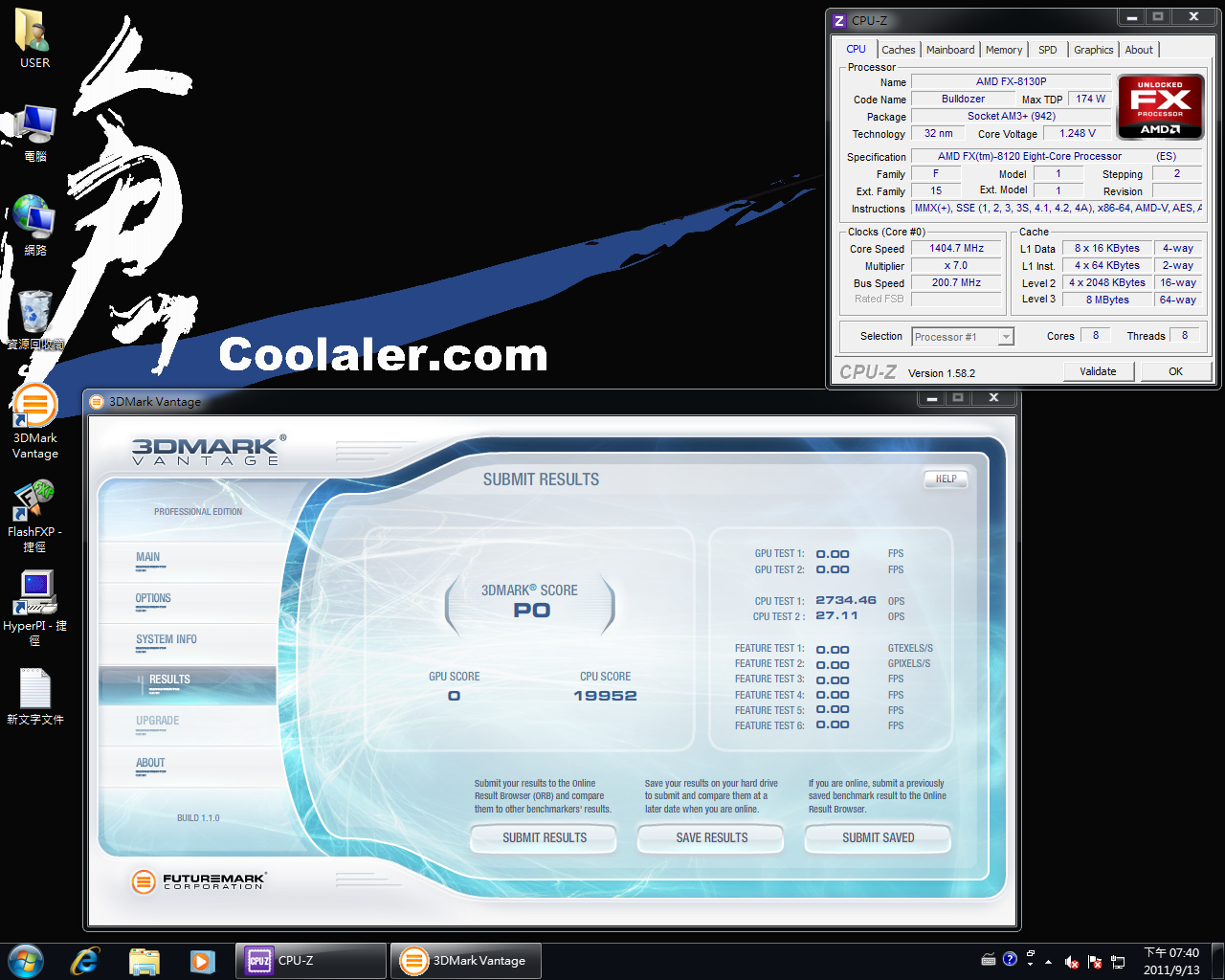Launch the HyperPI desktop shortcut
This screenshot has width=1225, height=980.
tap(34, 609)
